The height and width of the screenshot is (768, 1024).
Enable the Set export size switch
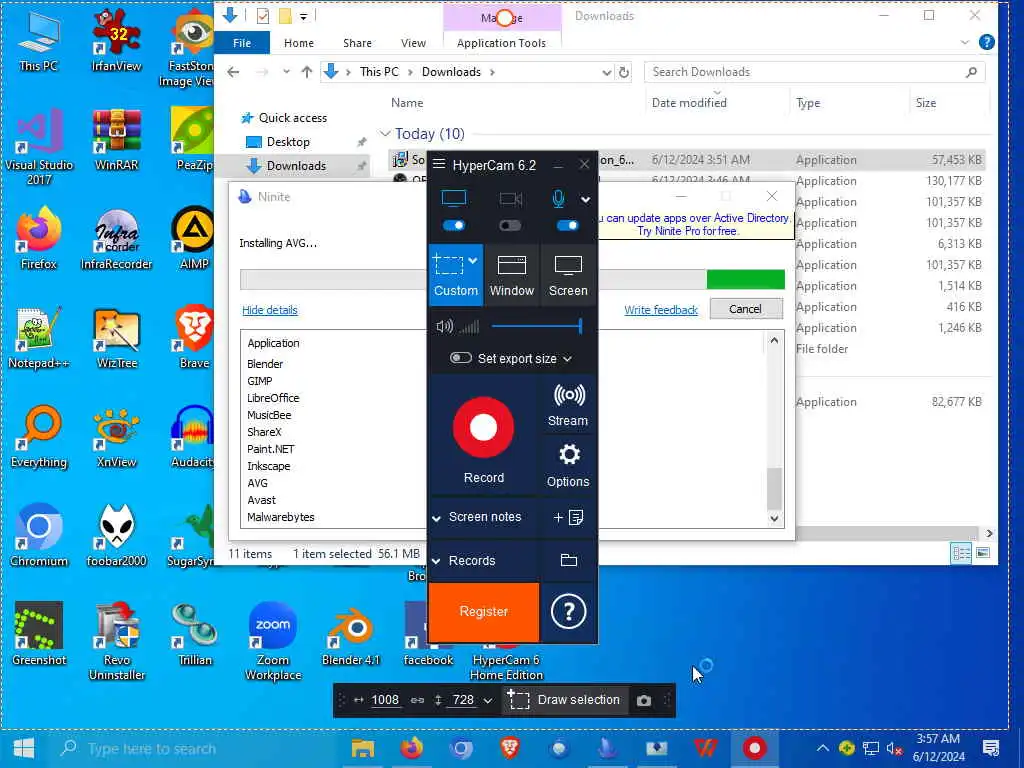coord(460,358)
